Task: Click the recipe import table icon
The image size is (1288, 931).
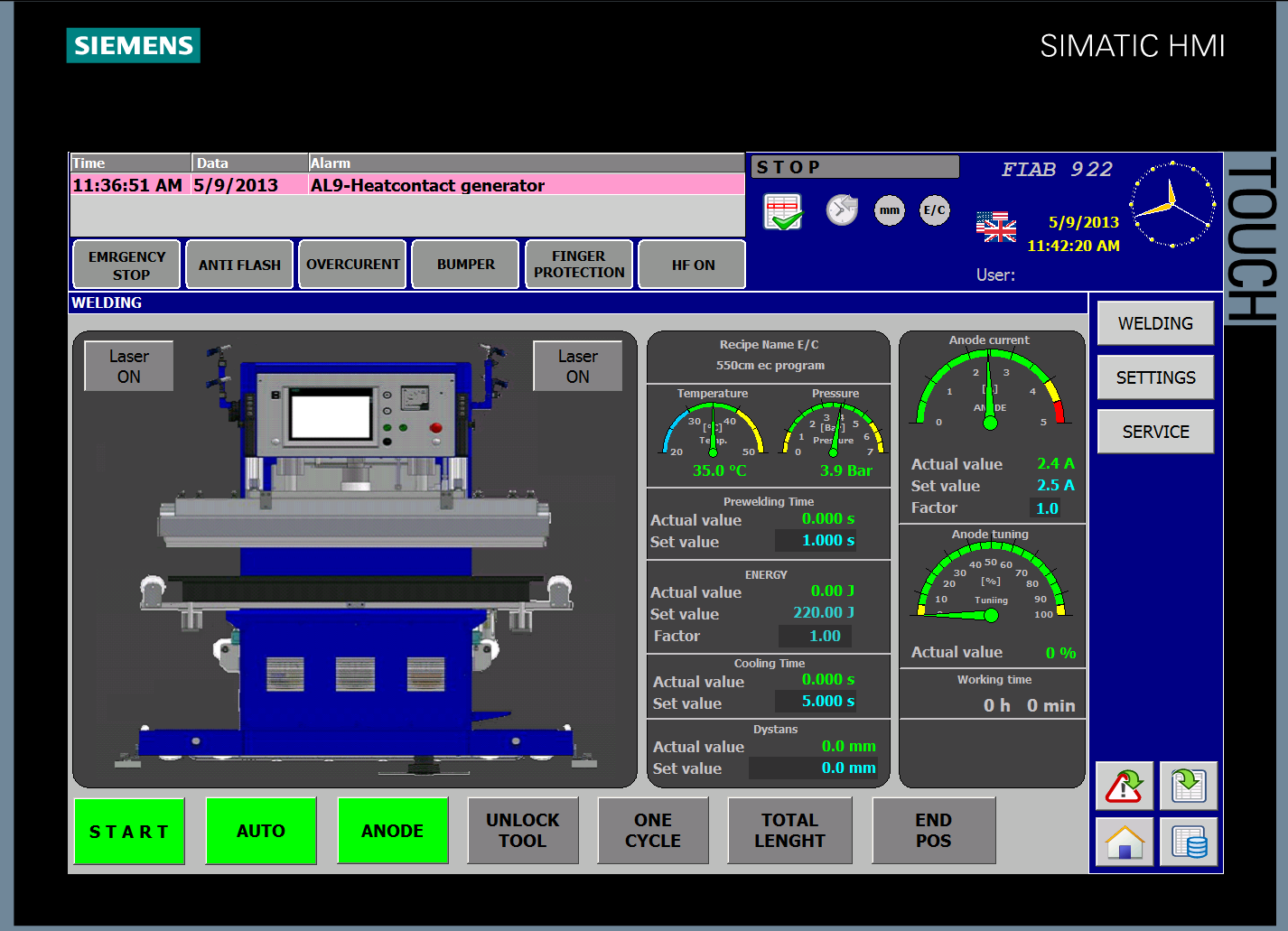Action: (1189, 786)
